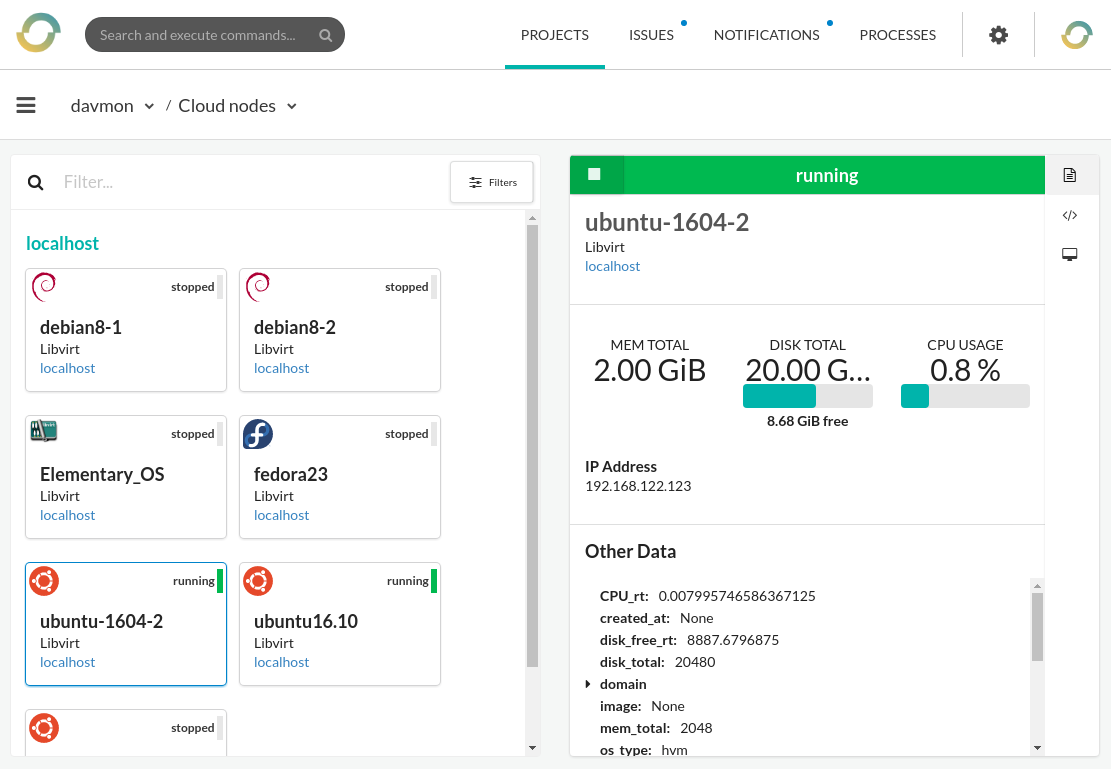This screenshot has width=1111, height=769.
Task: Click the 20.00 G... disk total value
Action: [x=808, y=370]
